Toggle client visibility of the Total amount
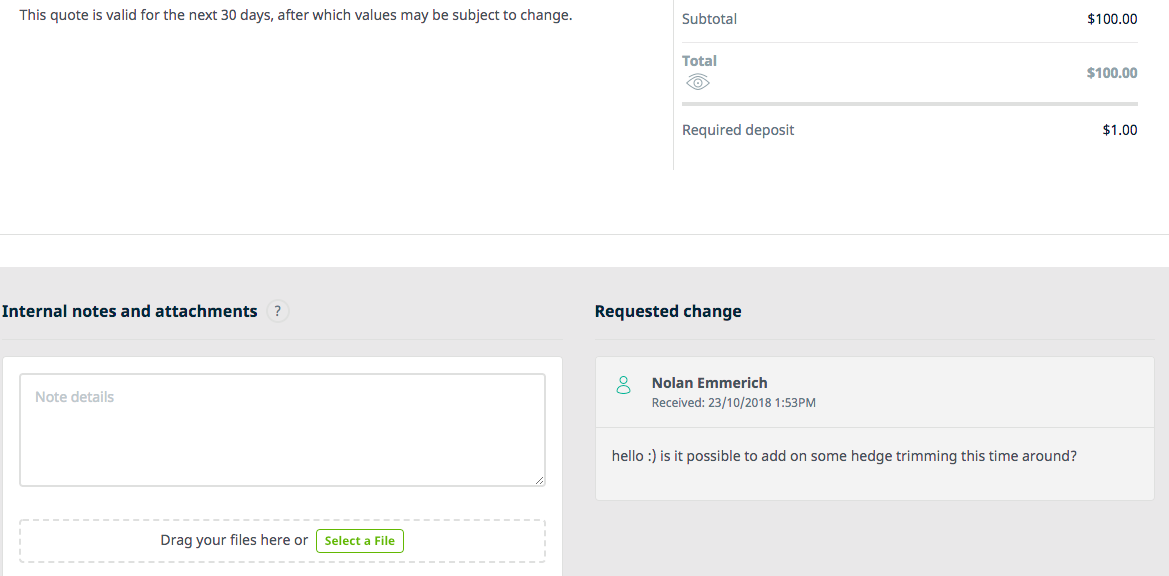Screen dimensions: 1169x576 click(x=697, y=82)
